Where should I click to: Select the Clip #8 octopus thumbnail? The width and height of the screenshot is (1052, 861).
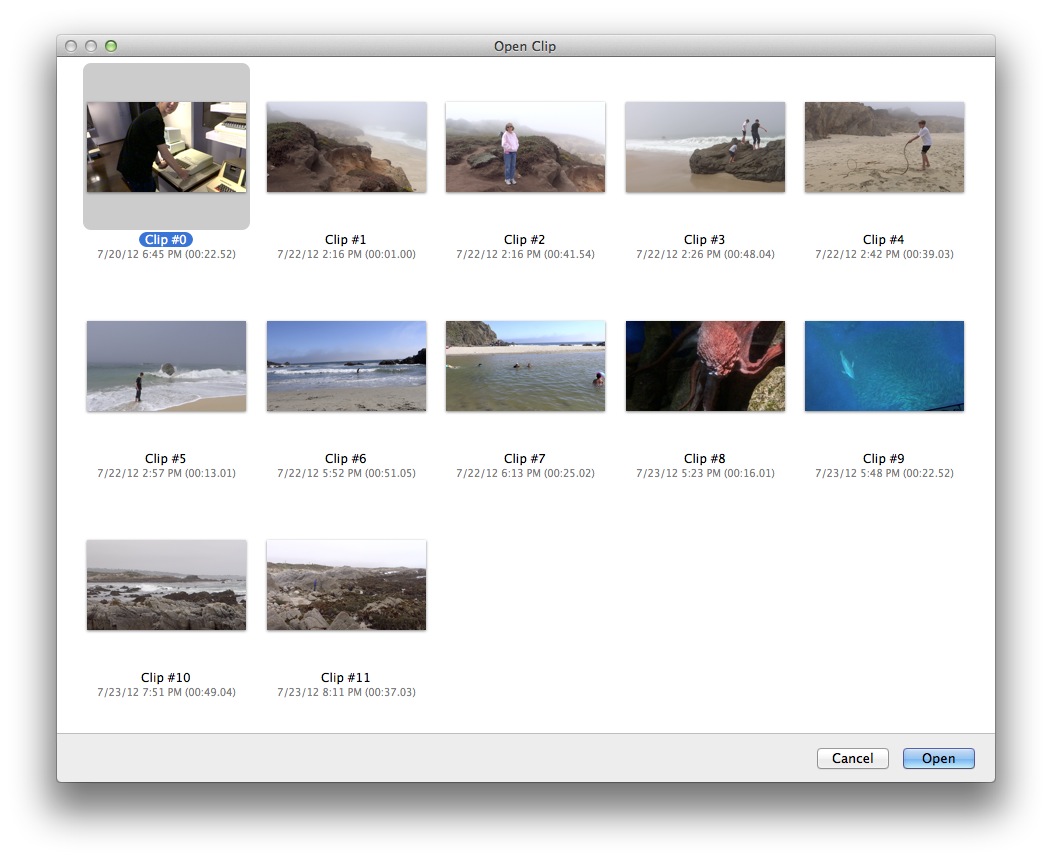[704, 365]
